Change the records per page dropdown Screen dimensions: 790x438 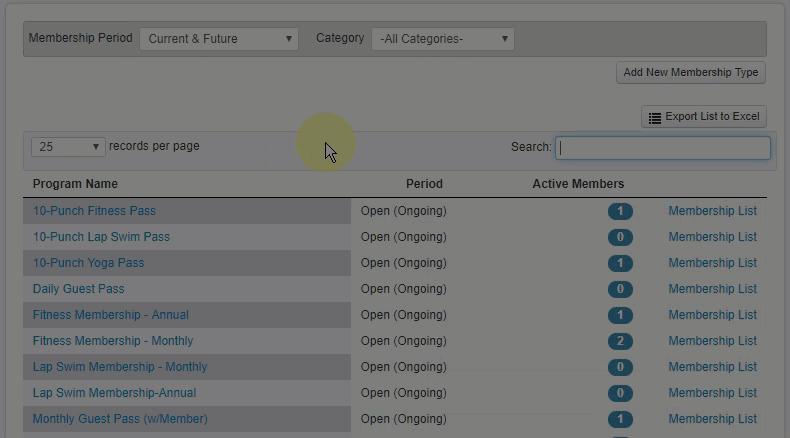(x=68, y=147)
